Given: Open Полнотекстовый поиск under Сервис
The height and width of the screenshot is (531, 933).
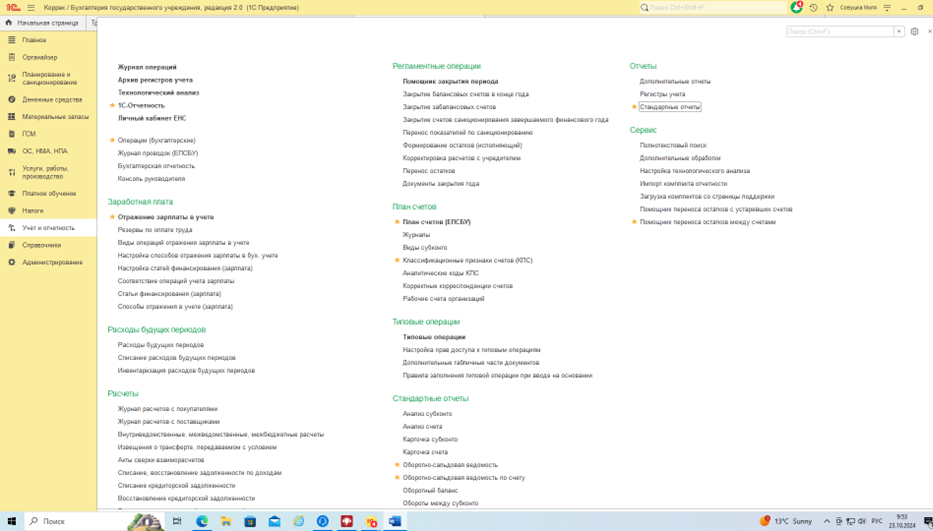Looking at the screenshot, I should coord(673,145).
